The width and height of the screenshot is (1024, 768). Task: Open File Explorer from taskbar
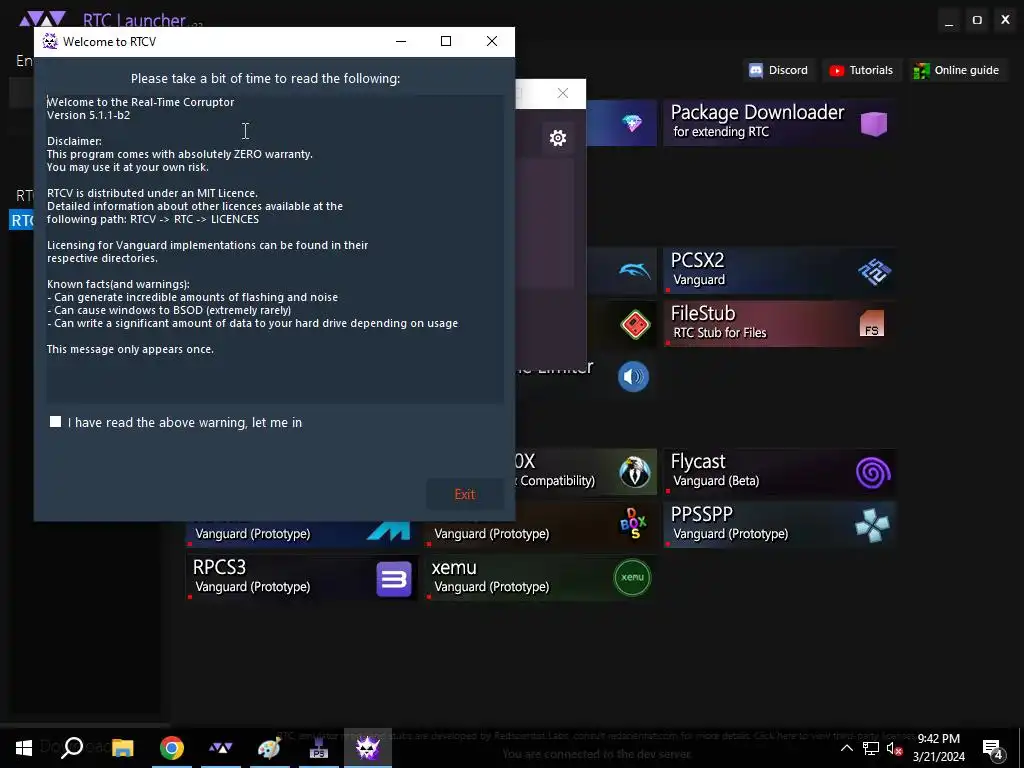point(122,748)
